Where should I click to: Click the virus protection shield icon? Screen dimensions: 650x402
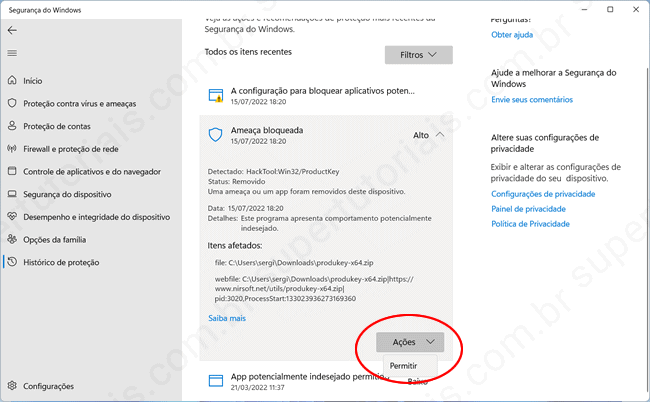click(12, 103)
